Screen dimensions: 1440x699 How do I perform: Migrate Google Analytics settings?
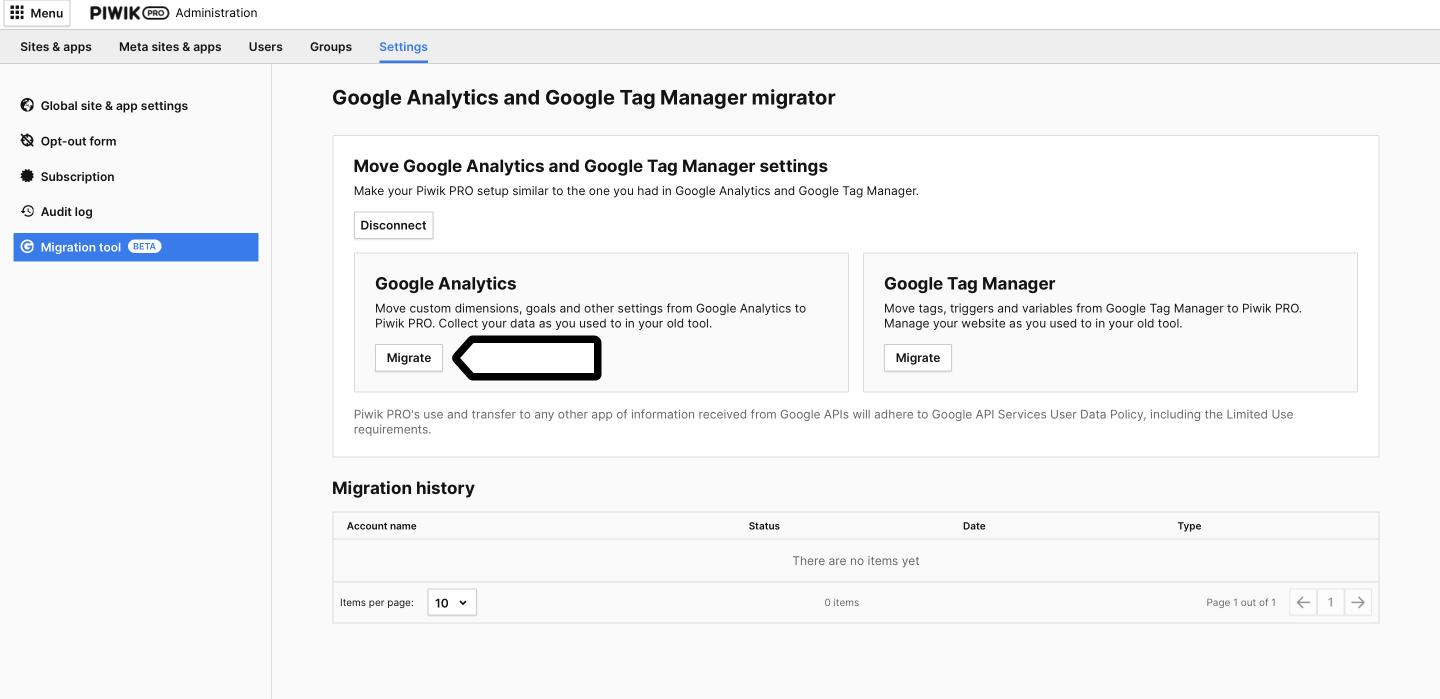click(409, 358)
